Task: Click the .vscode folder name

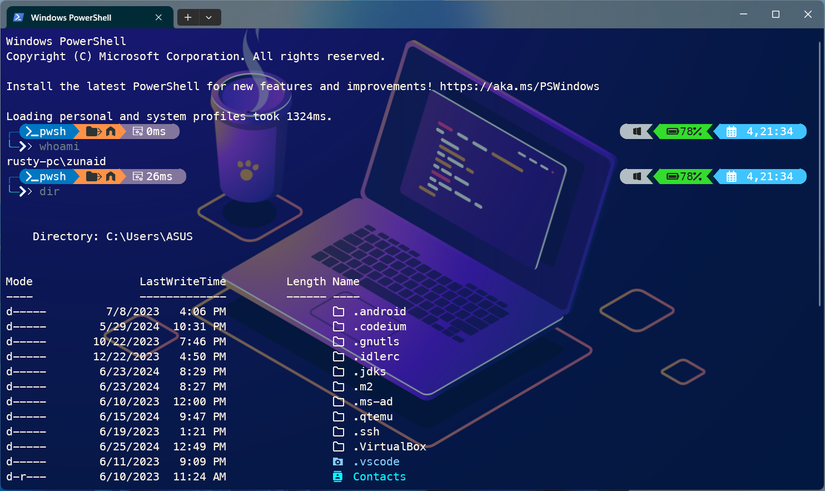Action: point(376,462)
